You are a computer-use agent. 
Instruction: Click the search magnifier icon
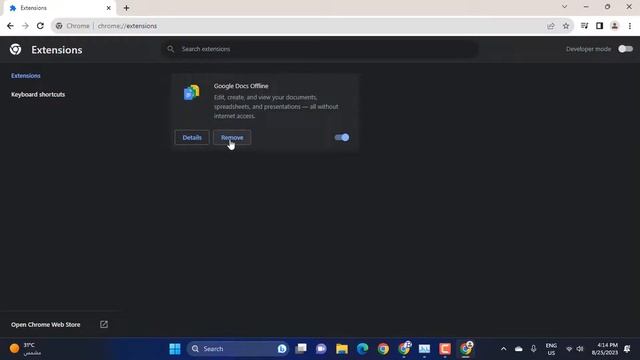(x=171, y=49)
